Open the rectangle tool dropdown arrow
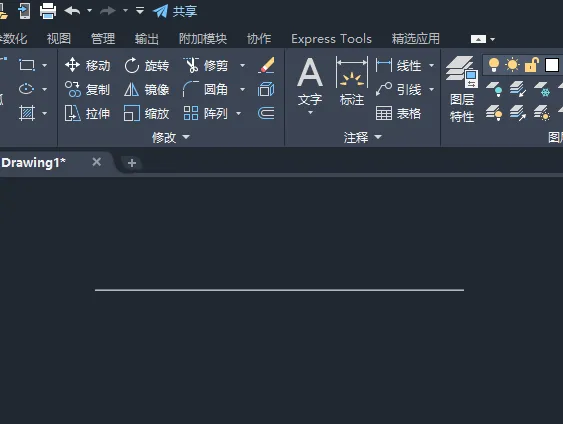Screen dimensions: 563x424 45,65
